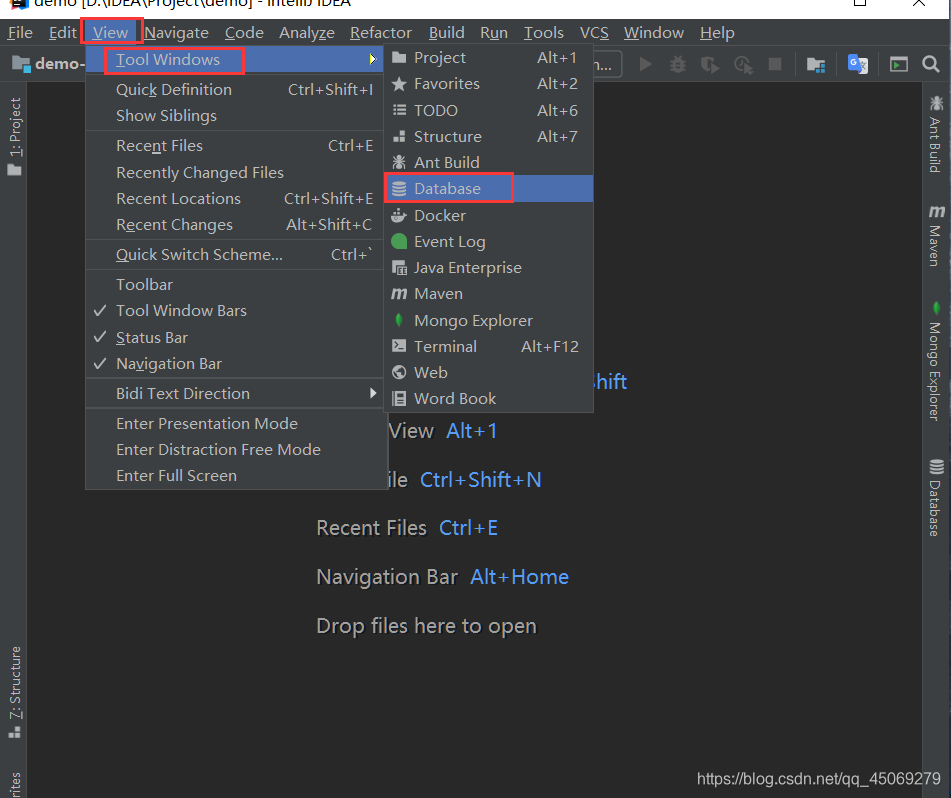Expand Bidi Text Direction submenu
Viewport: 951px width, 798px height.
pos(235,394)
